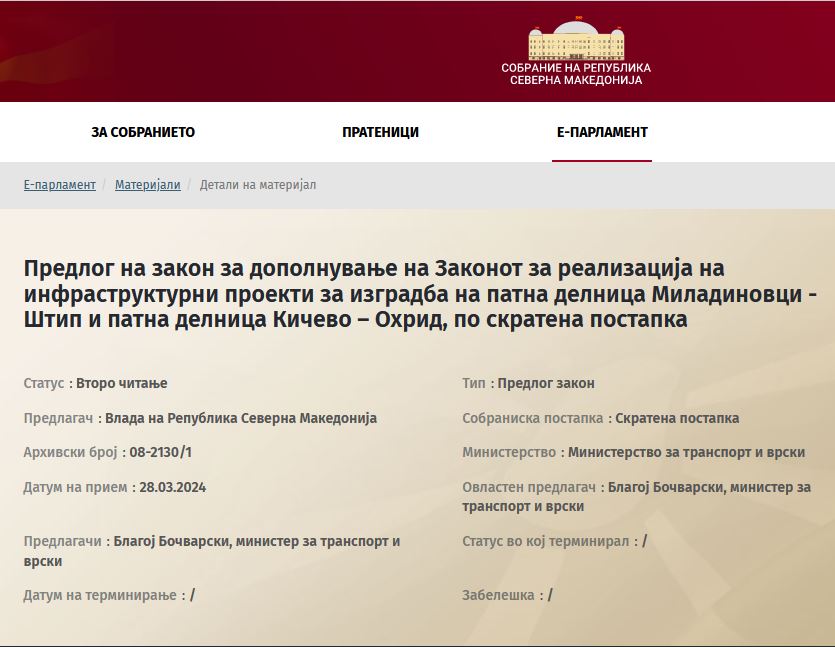Click the 'Собраниска постапка' label

click(x=533, y=418)
